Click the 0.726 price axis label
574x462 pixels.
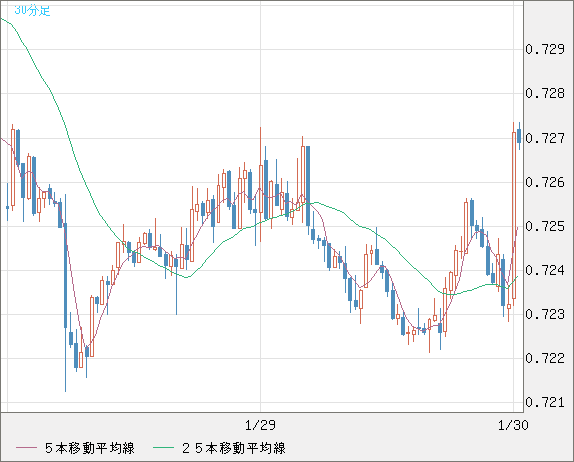[545, 182]
